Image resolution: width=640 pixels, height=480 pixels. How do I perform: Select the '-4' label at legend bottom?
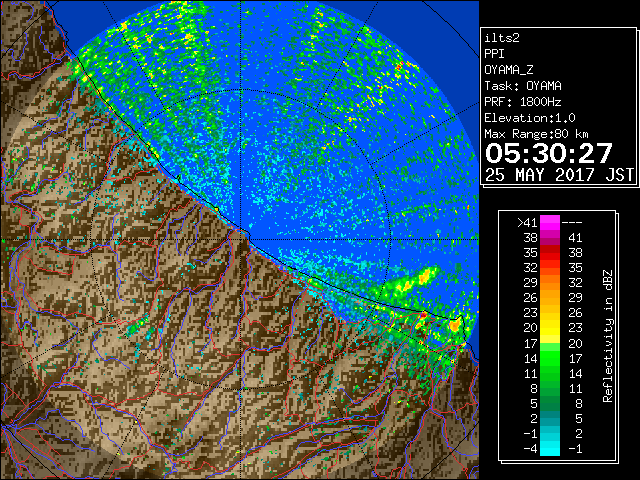[x=531, y=449]
